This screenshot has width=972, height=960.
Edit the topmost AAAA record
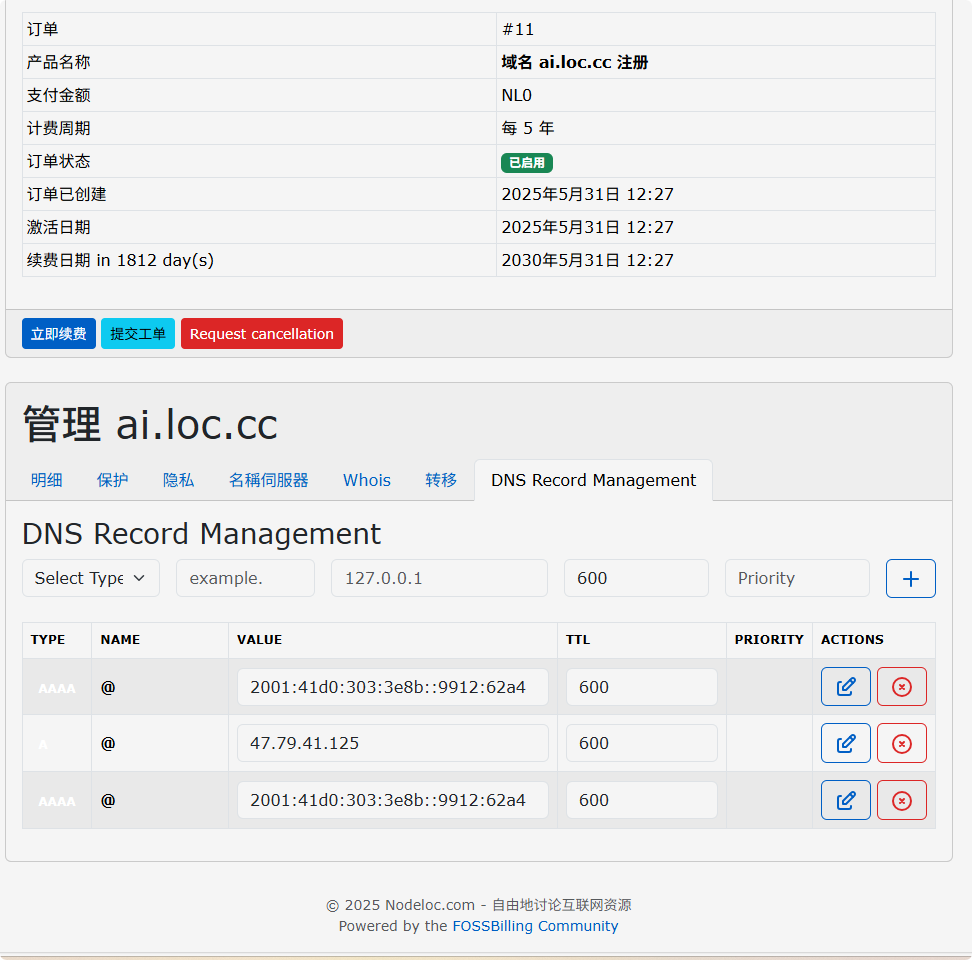pyautogui.click(x=846, y=687)
